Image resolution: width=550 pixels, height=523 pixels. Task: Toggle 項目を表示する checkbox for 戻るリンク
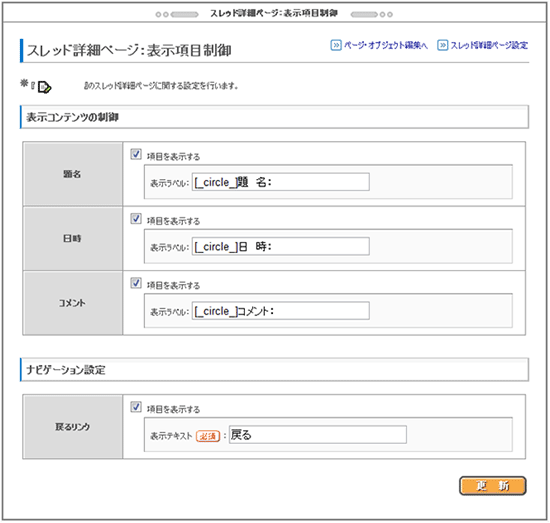tap(136, 407)
